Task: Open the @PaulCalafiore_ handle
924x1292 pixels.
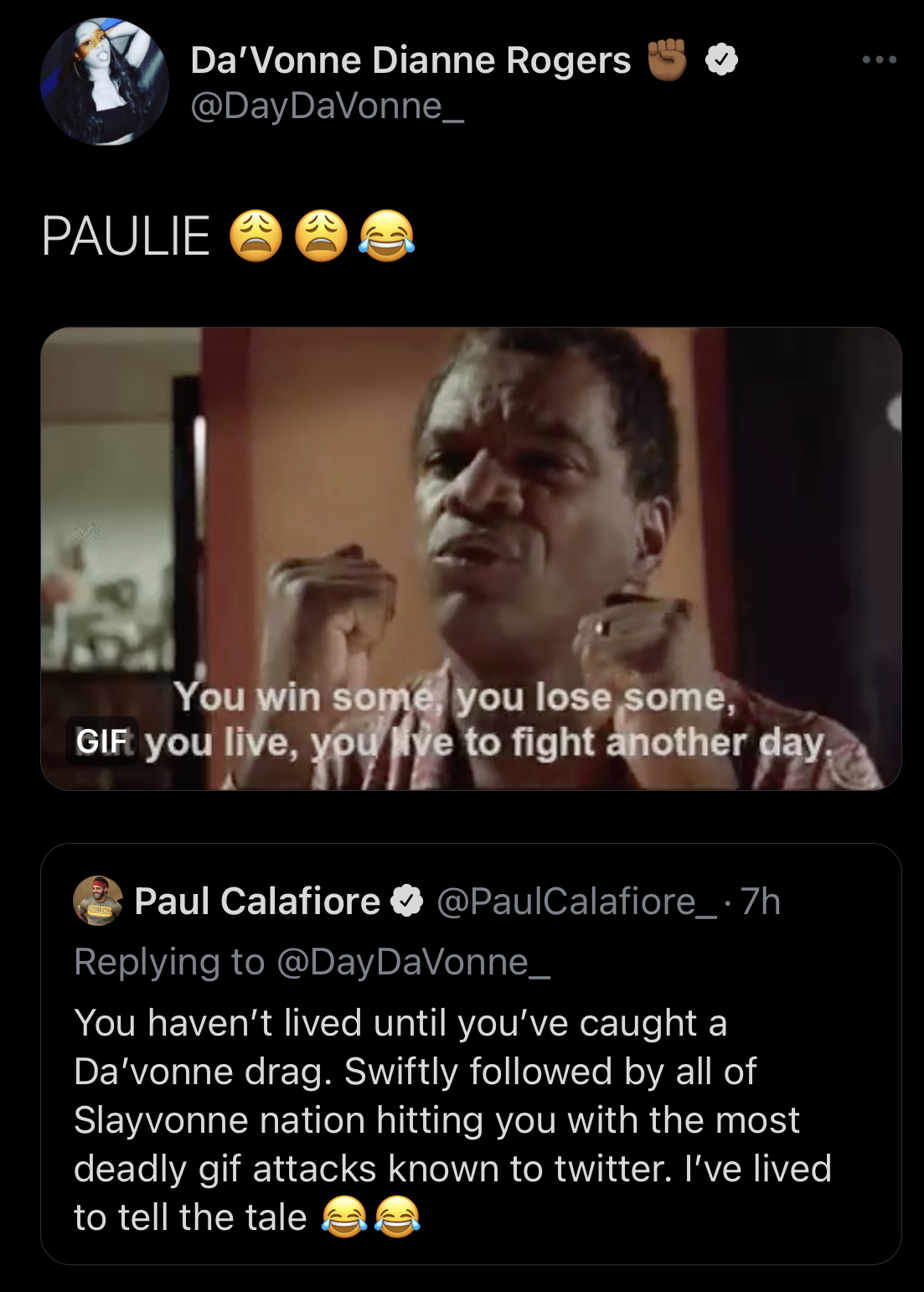Action: 576,902
